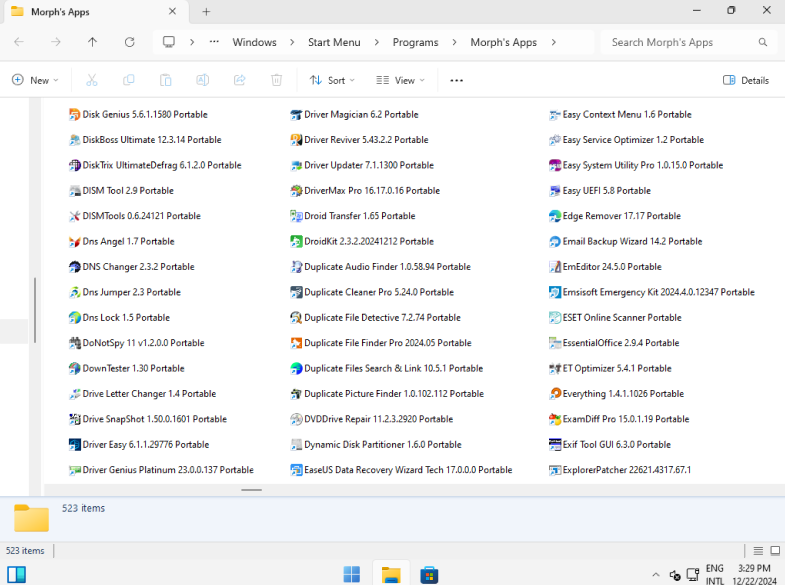Select the Emsisoft Emergency Kit icon

(x=555, y=292)
